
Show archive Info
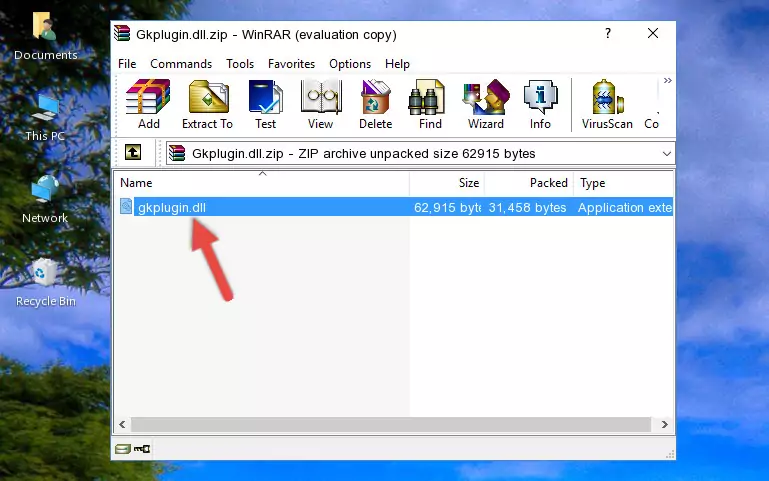540,104
